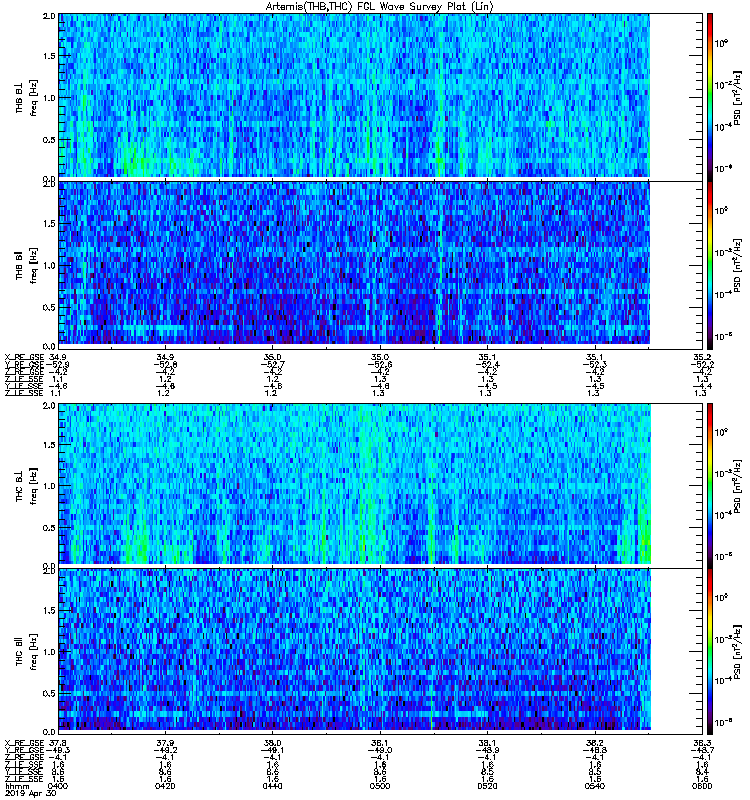This screenshot has height=800, width=750.
Task: Click the '0500' time tick label
Action: 380,786
